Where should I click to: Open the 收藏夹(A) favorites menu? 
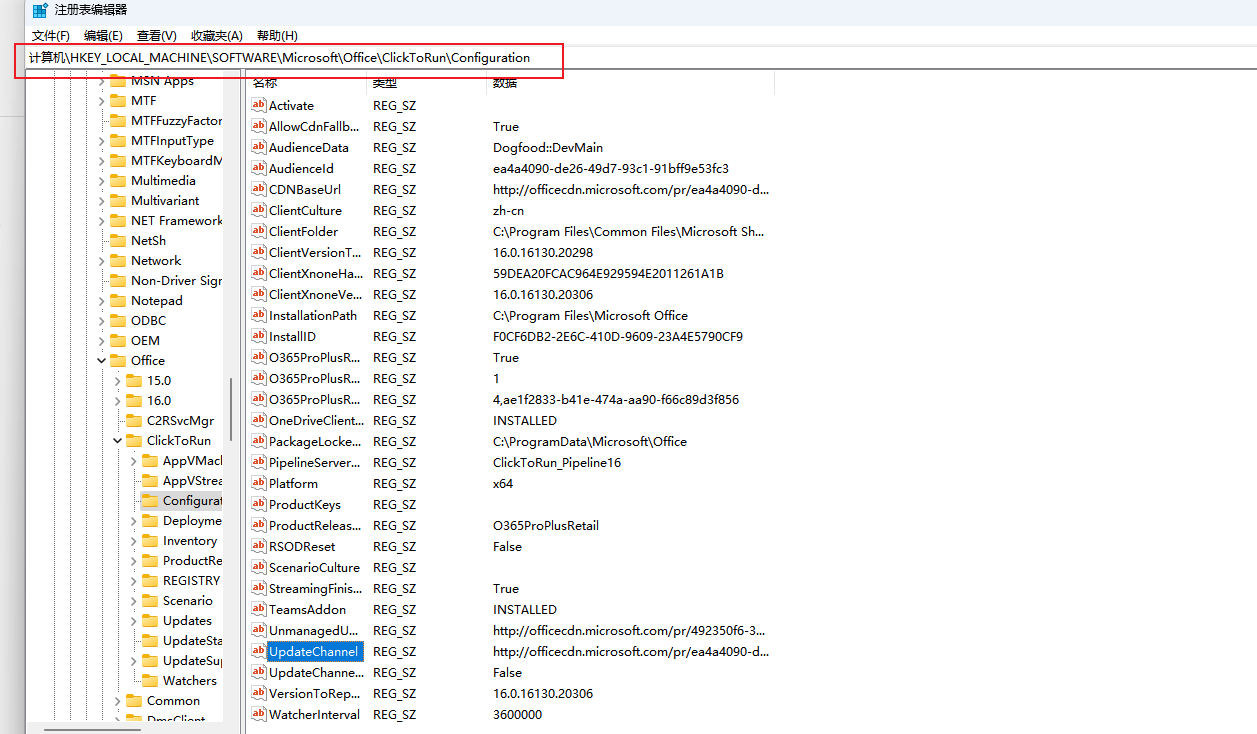coord(215,35)
